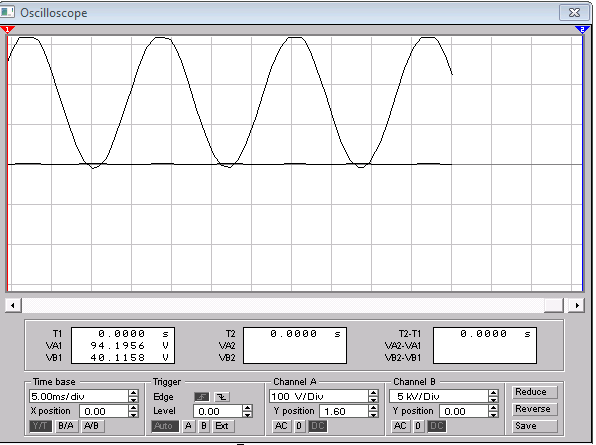Decrease Channel A Y position
The height and width of the screenshot is (445, 596).
[373, 415]
